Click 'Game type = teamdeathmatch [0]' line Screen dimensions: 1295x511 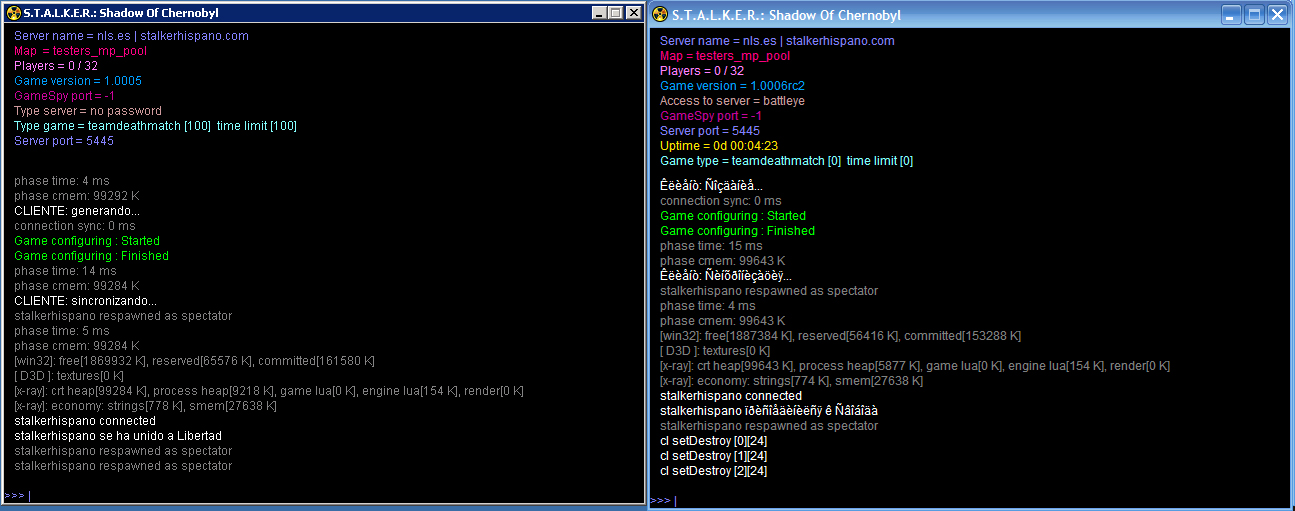(x=786, y=161)
